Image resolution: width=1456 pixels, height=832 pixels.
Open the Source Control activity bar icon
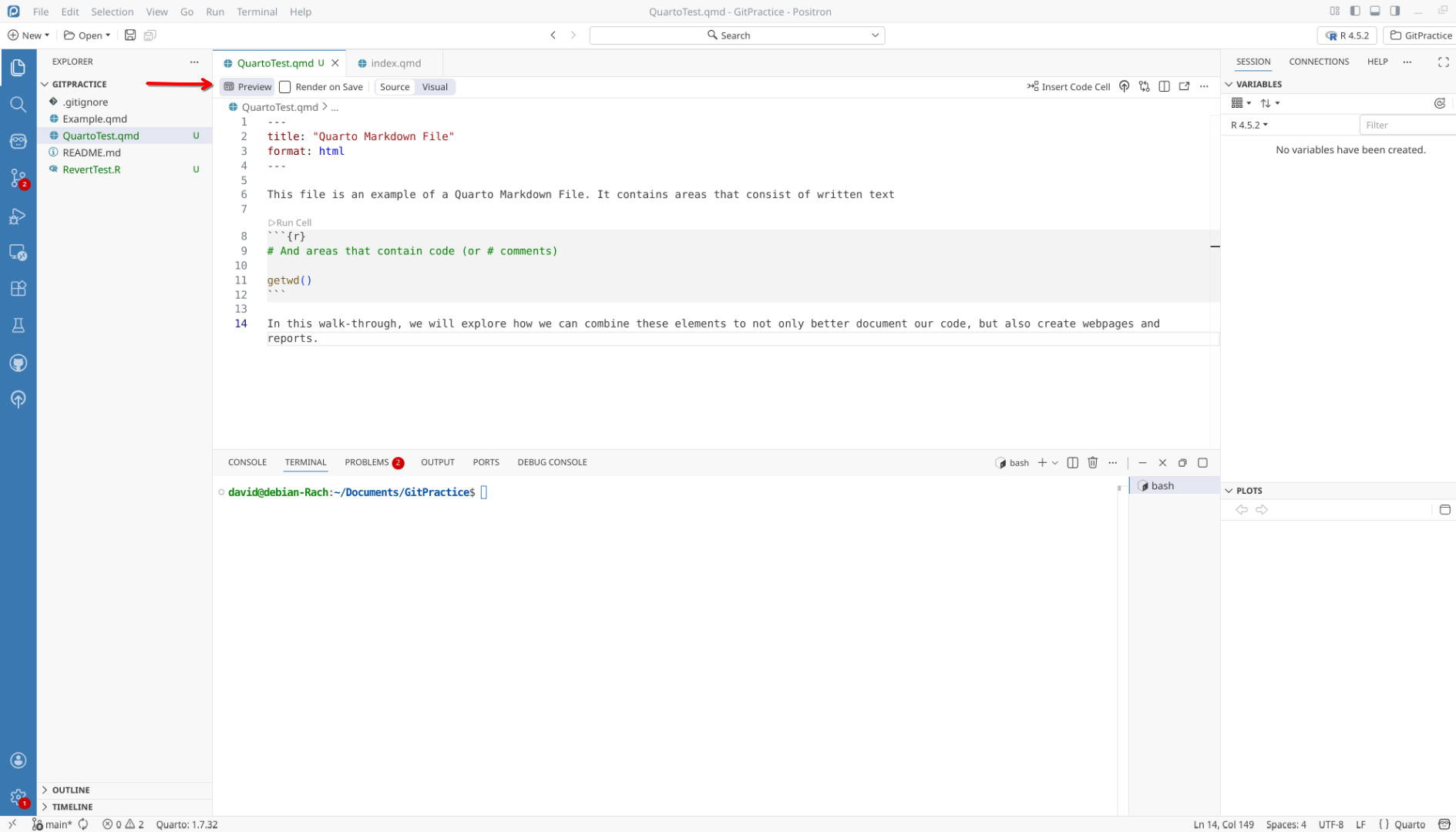point(18,179)
